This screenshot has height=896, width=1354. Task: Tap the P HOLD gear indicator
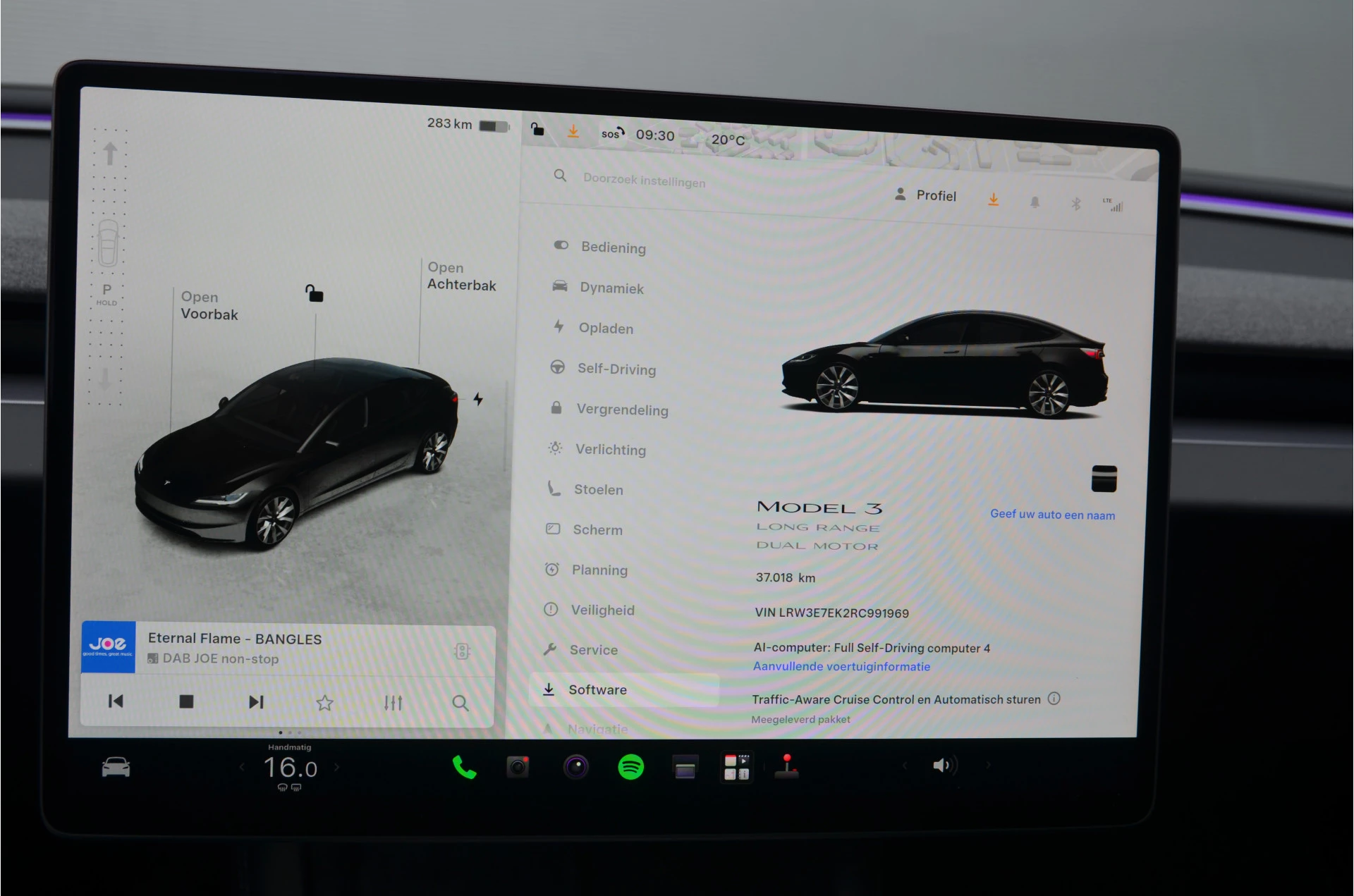[x=107, y=294]
